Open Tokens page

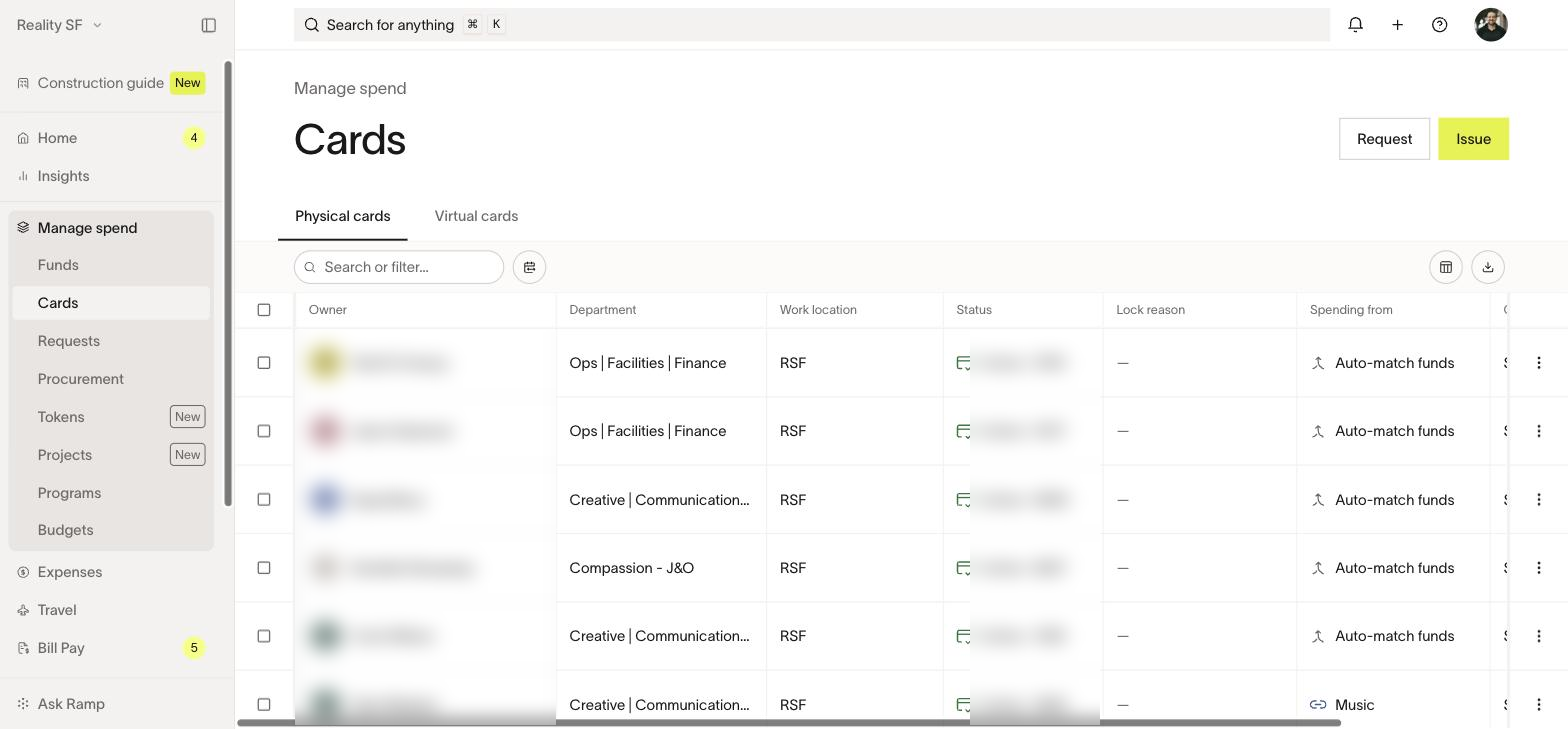(x=111, y=417)
